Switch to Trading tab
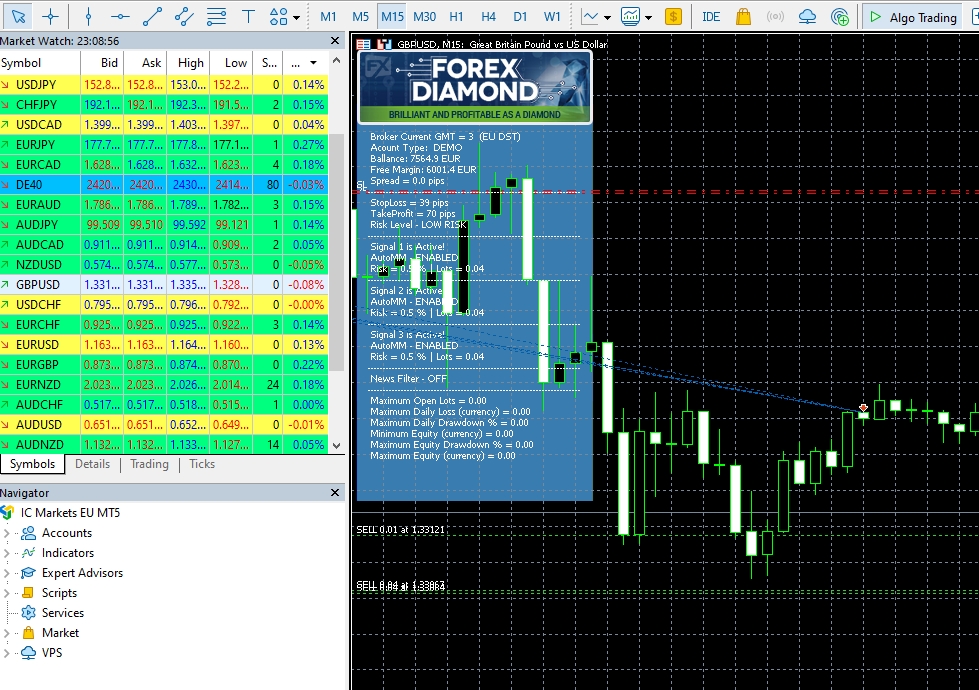This screenshot has width=979, height=690. pyautogui.click(x=149, y=464)
